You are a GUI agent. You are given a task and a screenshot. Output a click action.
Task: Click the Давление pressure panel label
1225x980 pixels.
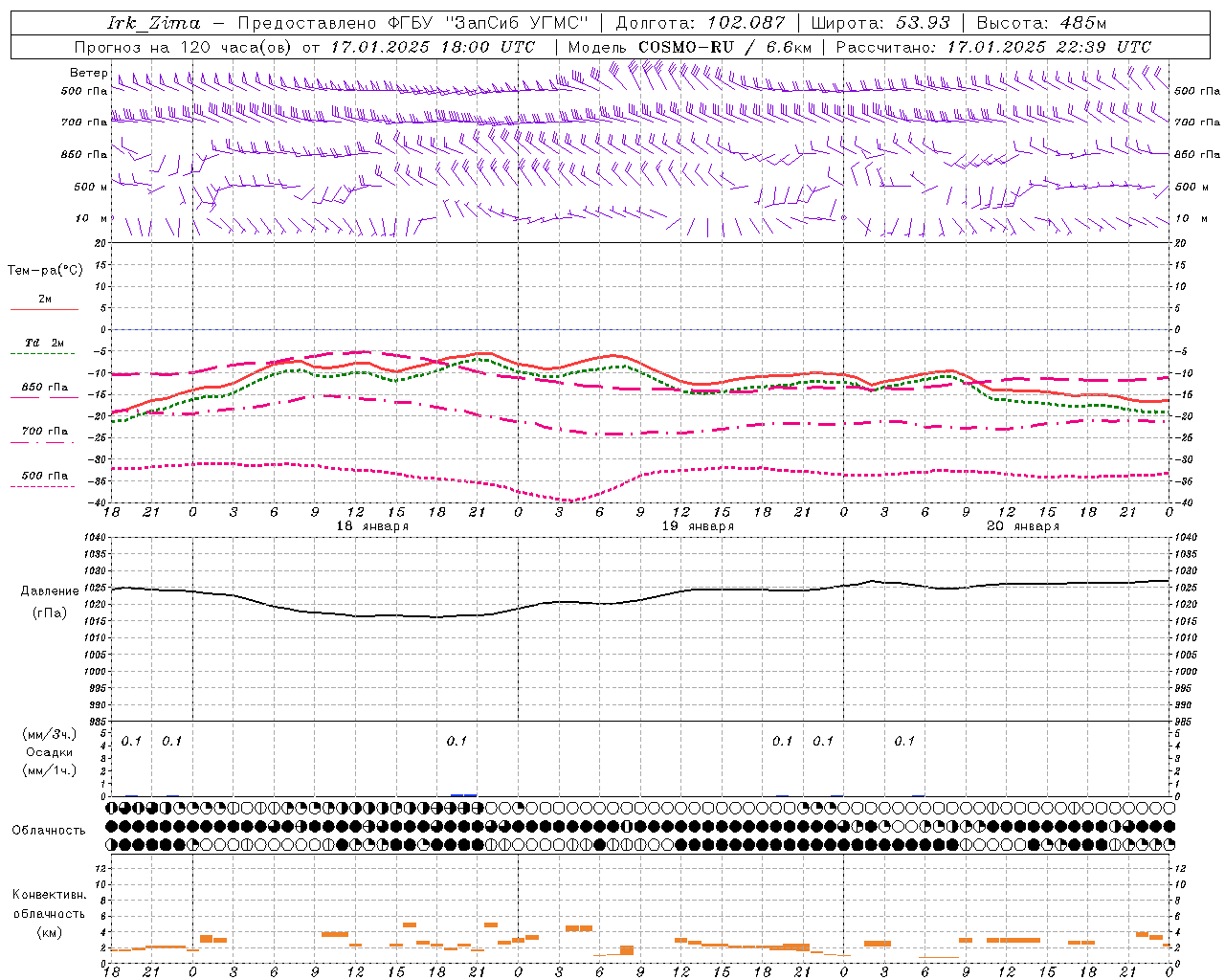(x=50, y=591)
